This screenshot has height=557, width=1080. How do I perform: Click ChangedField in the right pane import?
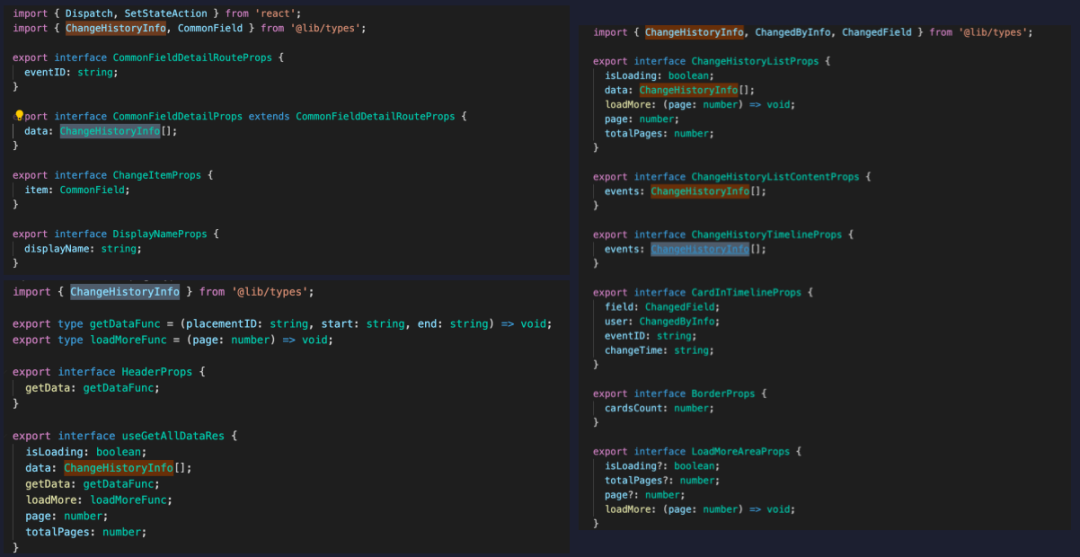(x=876, y=33)
